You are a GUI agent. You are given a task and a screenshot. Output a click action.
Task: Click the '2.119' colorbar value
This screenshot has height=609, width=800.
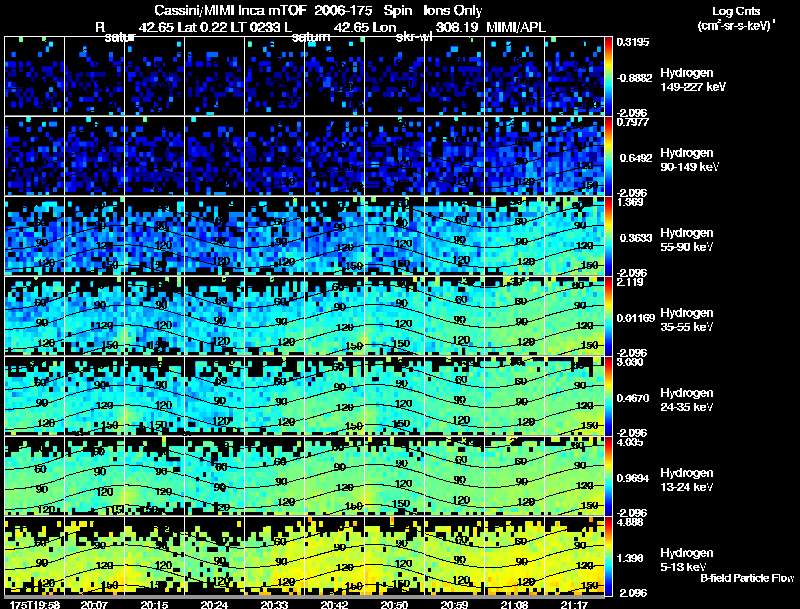[x=630, y=282]
